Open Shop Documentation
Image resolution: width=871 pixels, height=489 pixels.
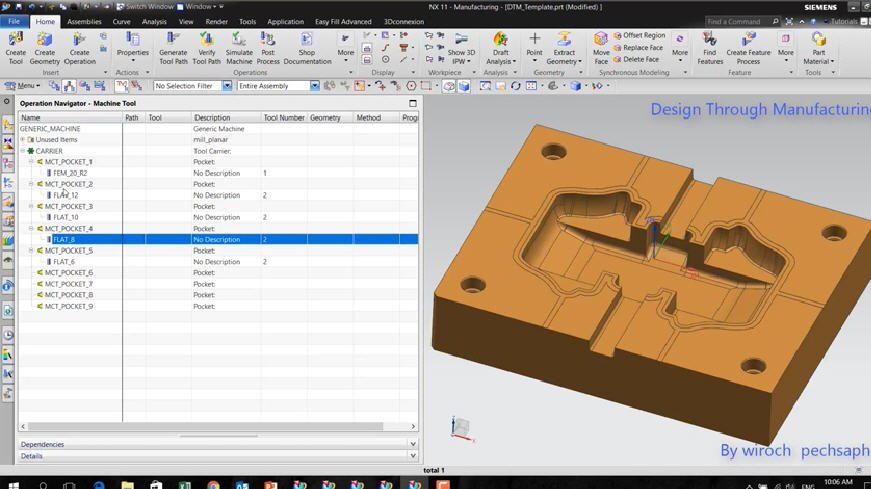coord(307,48)
